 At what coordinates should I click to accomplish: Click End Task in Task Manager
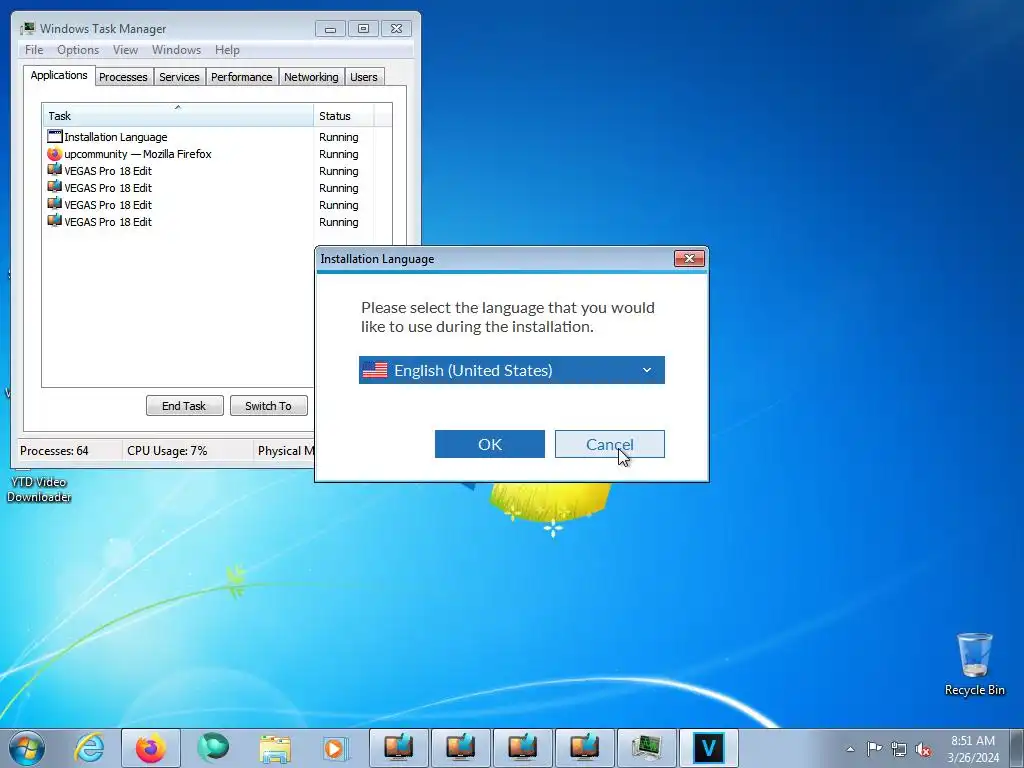click(184, 406)
